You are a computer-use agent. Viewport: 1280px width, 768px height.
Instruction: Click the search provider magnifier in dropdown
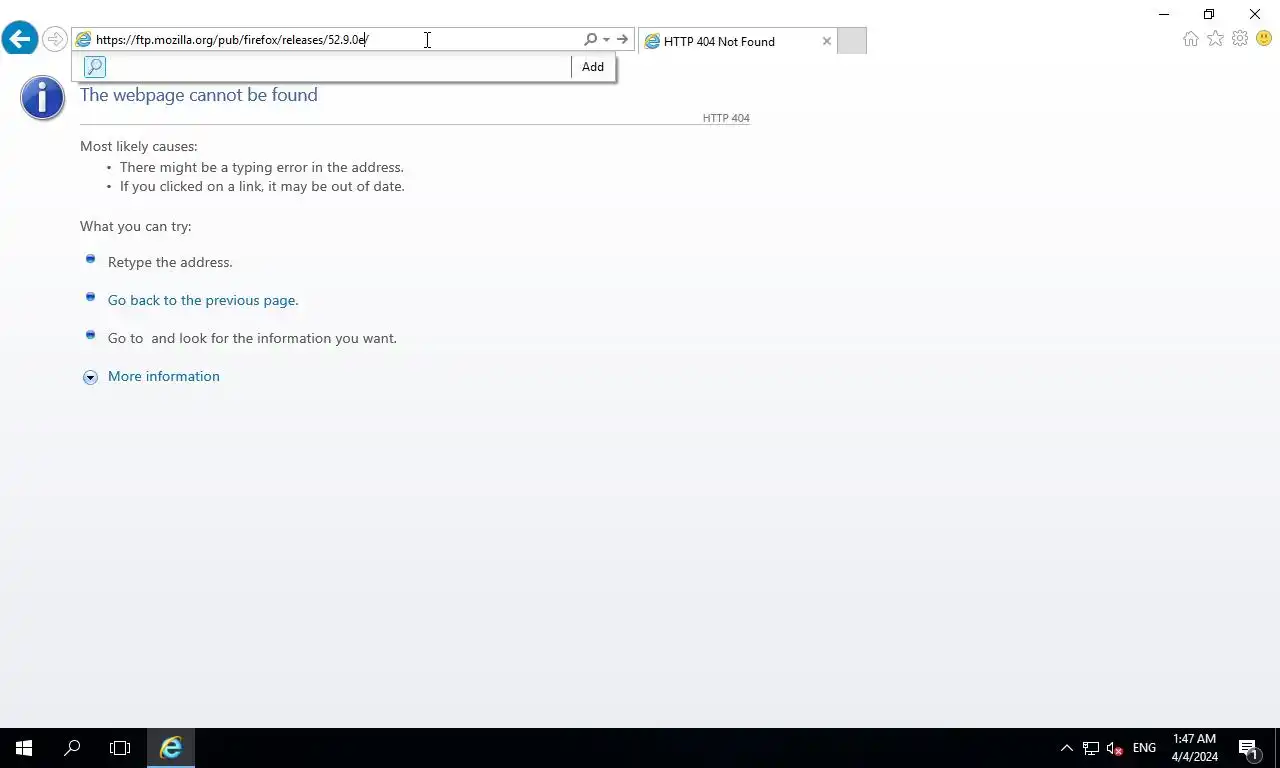95,67
